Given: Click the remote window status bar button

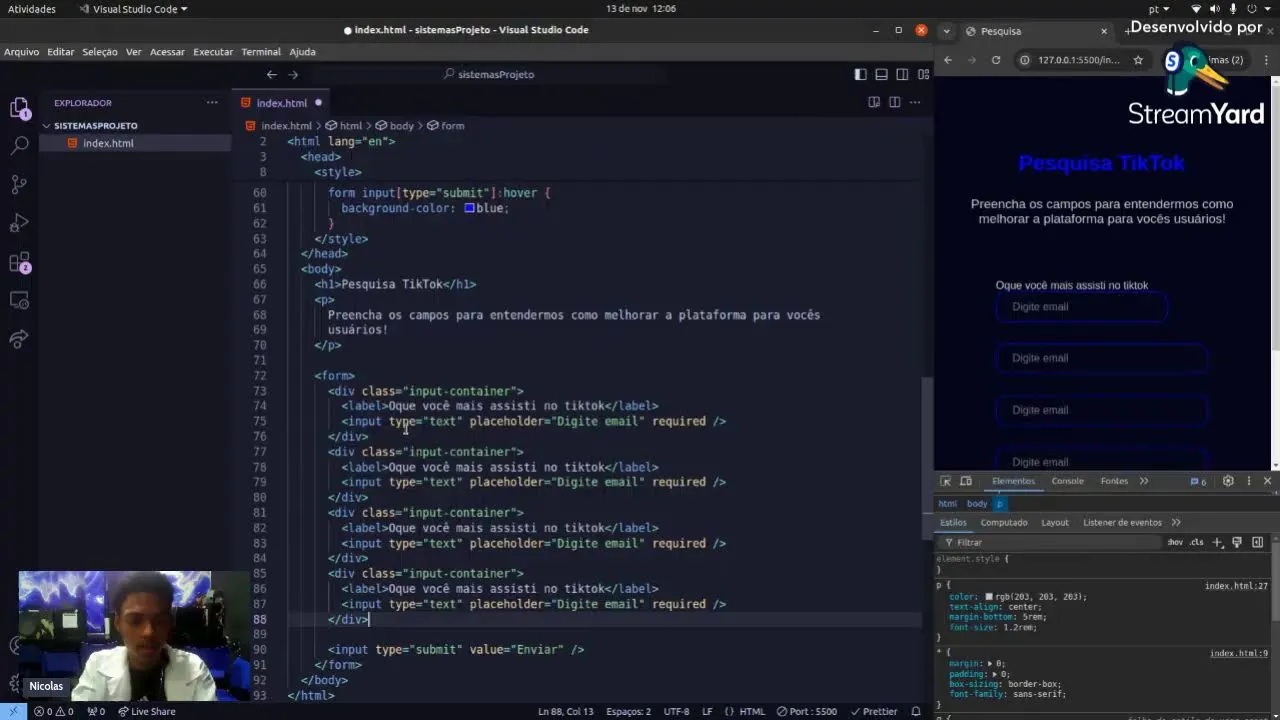Looking at the screenshot, I should 13,711.
